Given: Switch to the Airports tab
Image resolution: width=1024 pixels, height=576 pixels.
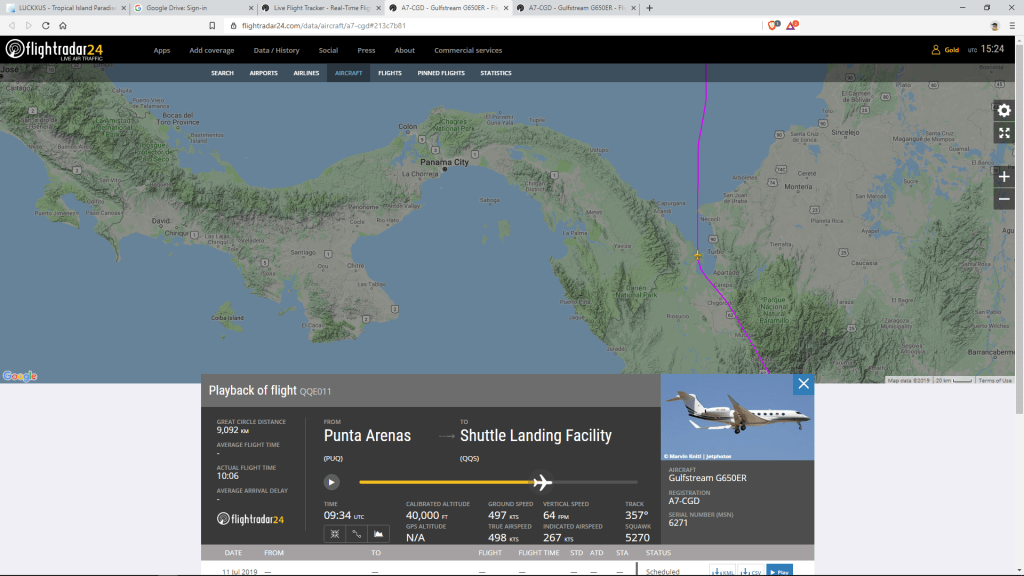Looking at the screenshot, I should (x=263, y=73).
